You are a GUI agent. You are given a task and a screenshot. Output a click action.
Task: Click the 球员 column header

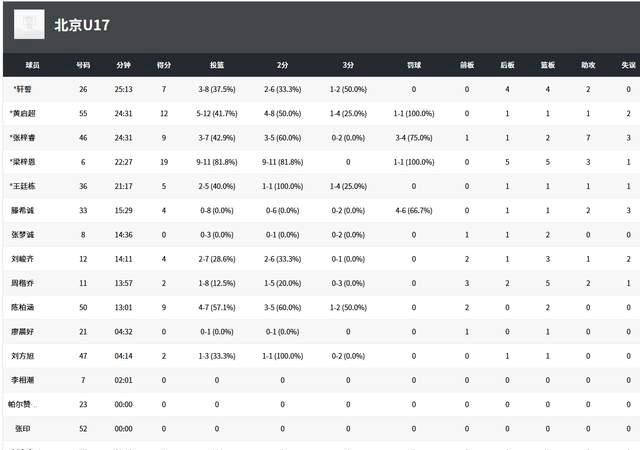click(33, 65)
